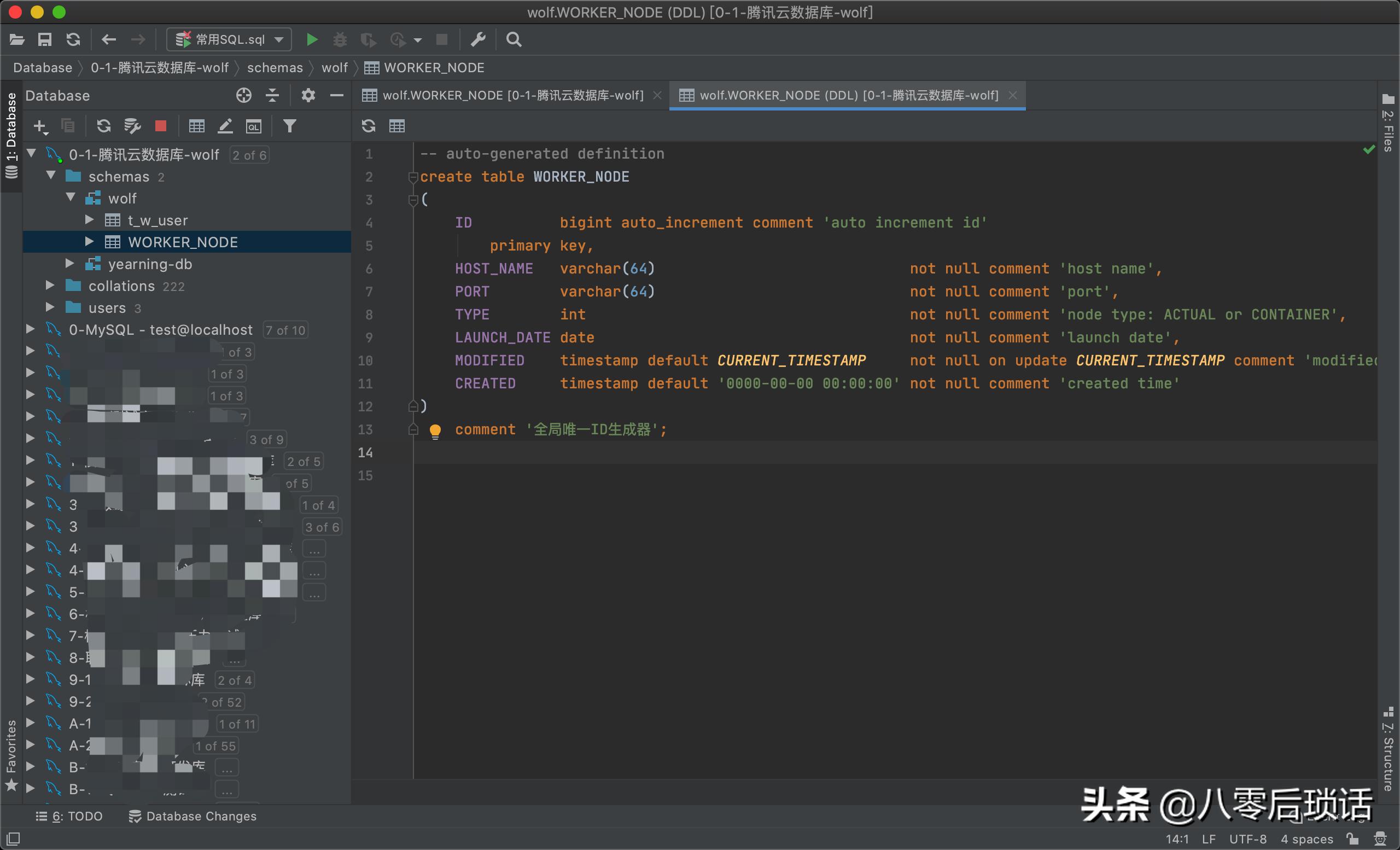Click the Refresh icon in DDL editor toolbar
The image size is (1400, 850).
[x=368, y=126]
